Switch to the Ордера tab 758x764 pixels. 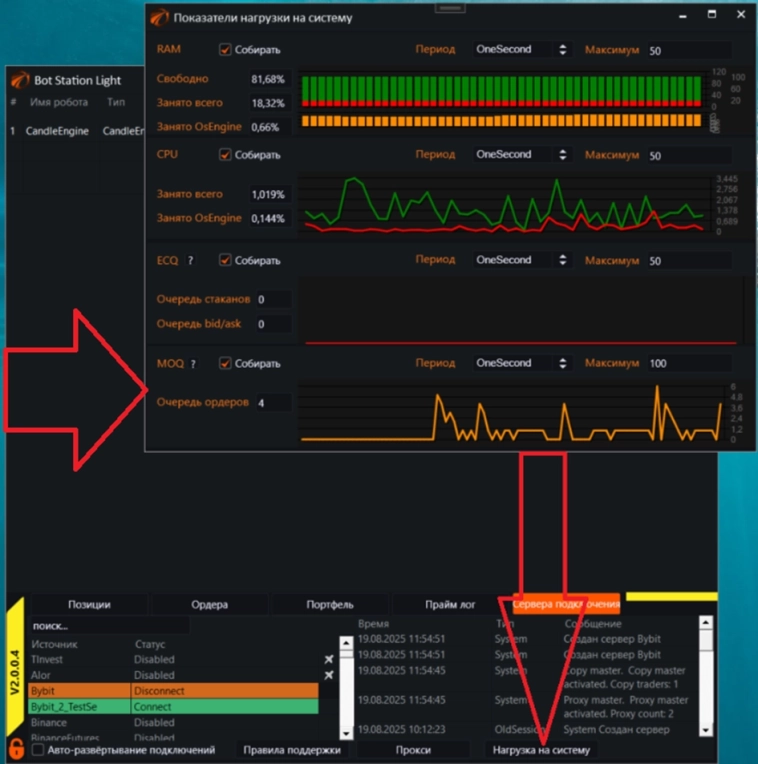click(x=209, y=605)
